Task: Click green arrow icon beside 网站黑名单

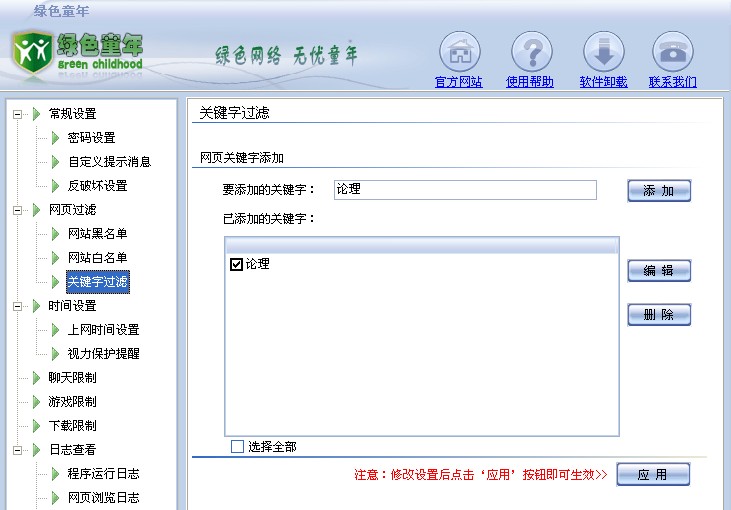Action: [55, 234]
